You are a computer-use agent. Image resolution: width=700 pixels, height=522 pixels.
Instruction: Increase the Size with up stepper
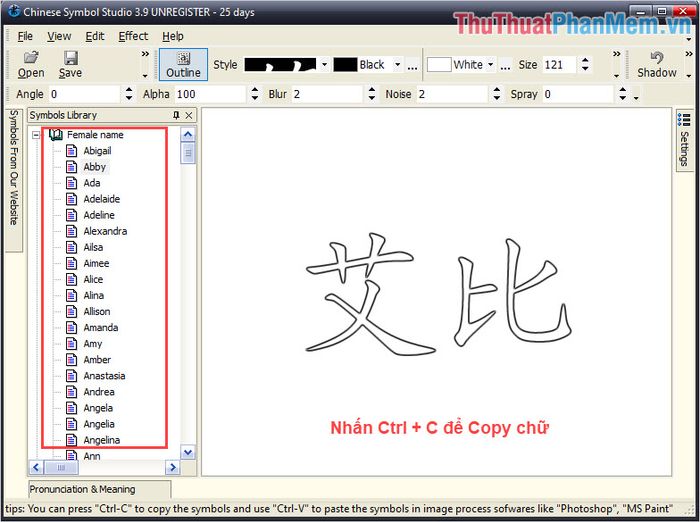pos(585,61)
